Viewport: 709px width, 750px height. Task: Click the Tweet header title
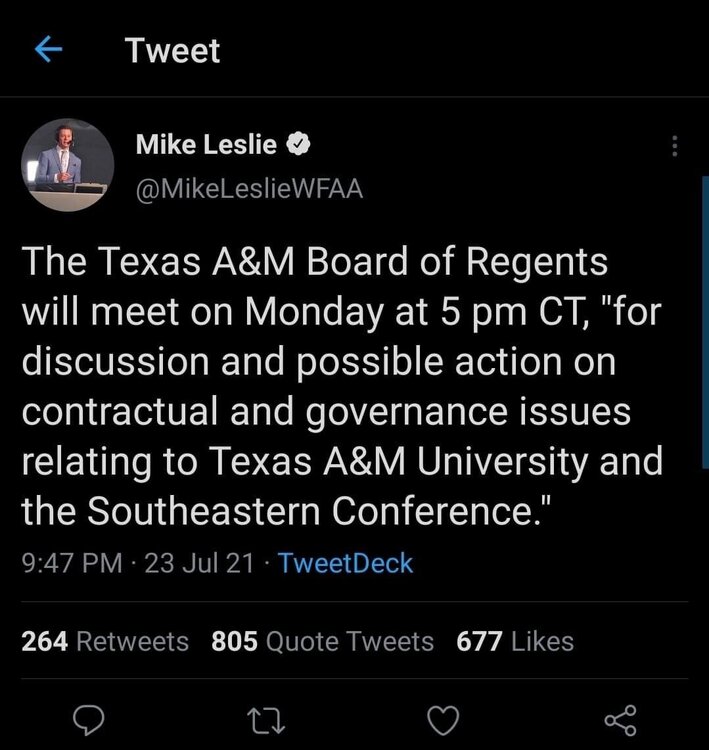(173, 51)
